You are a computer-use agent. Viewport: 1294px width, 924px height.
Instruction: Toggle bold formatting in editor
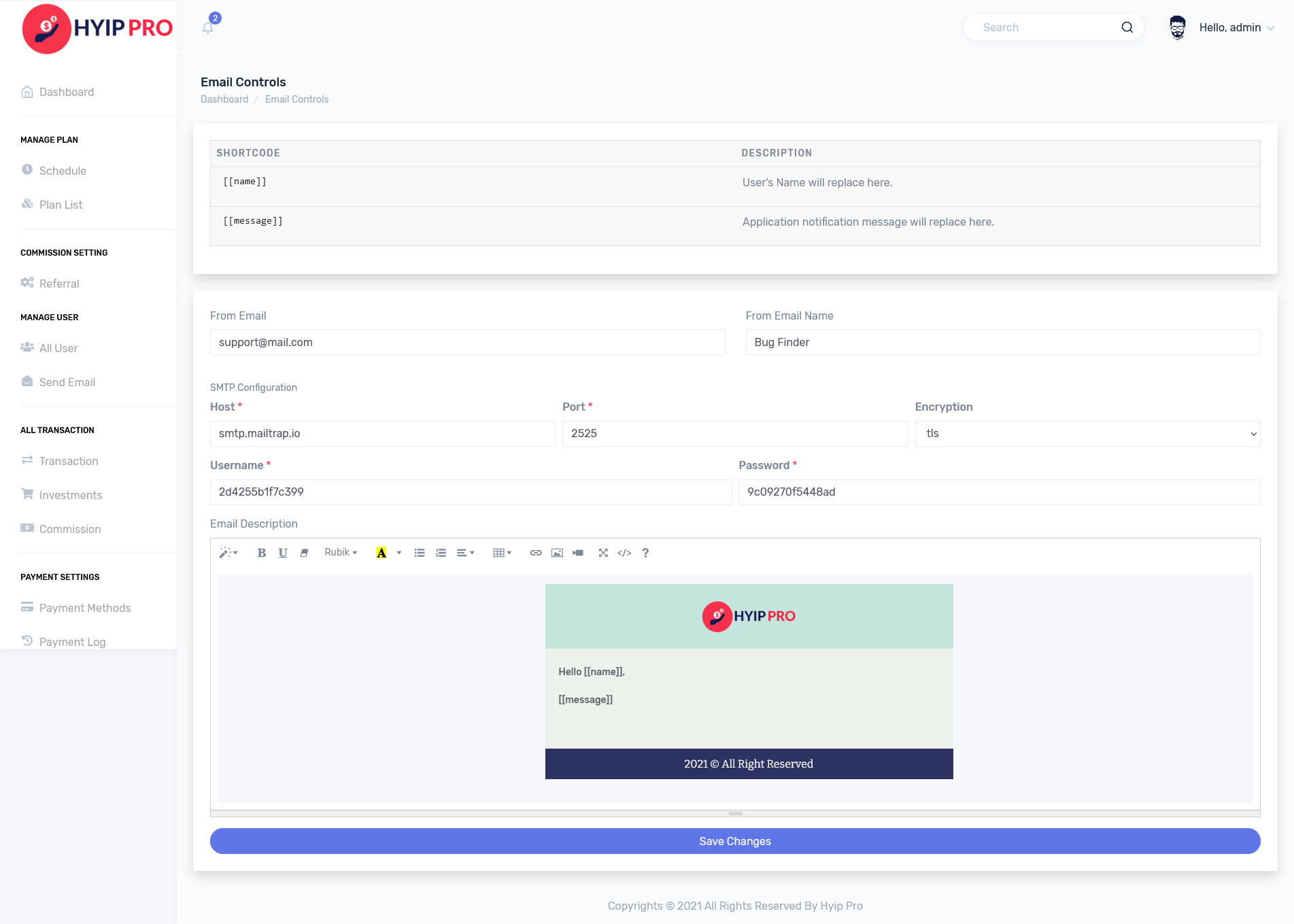point(261,553)
